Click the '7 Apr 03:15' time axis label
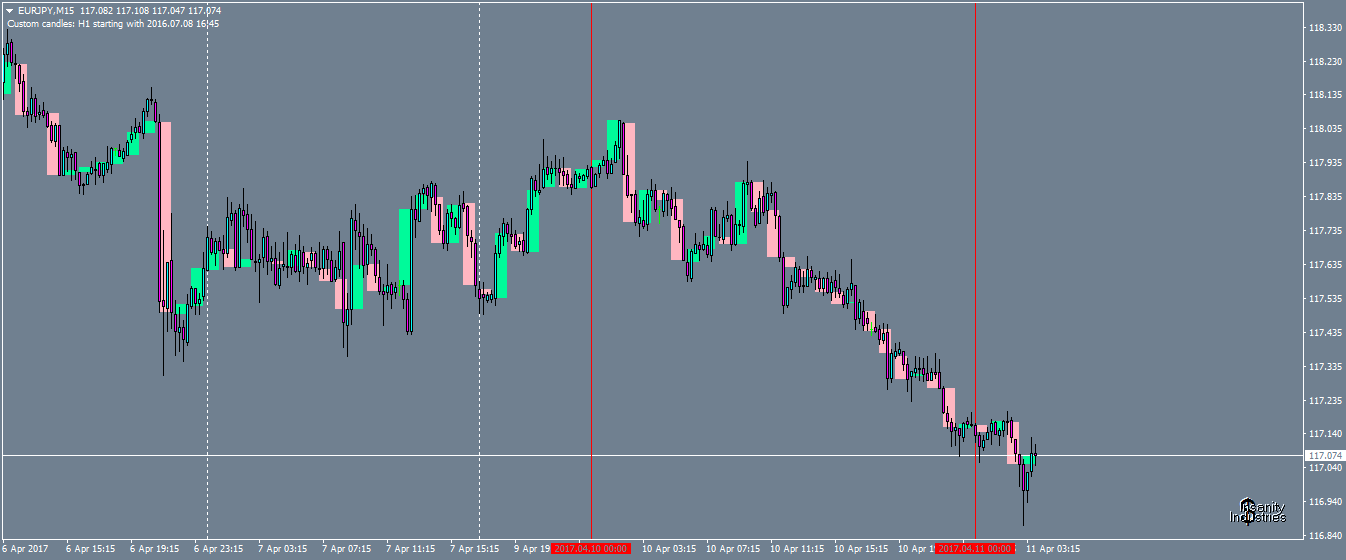This screenshot has width=1346, height=560. [x=282, y=549]
